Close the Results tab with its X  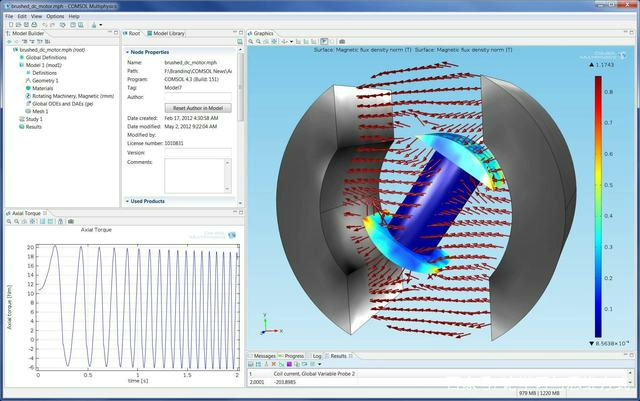(351, 356)
